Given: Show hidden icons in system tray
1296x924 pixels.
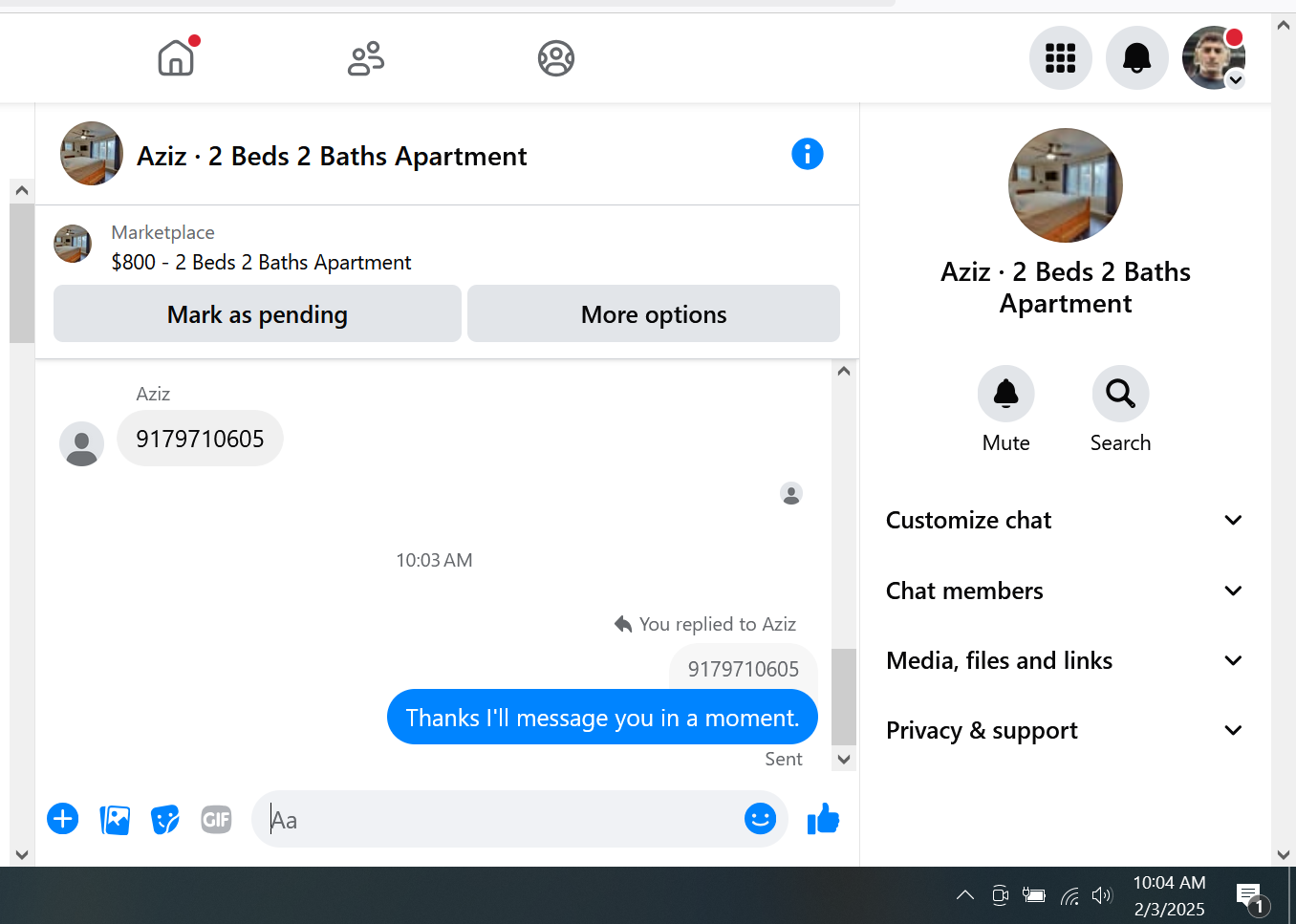Looking at the screenshot, I should 965,895.
